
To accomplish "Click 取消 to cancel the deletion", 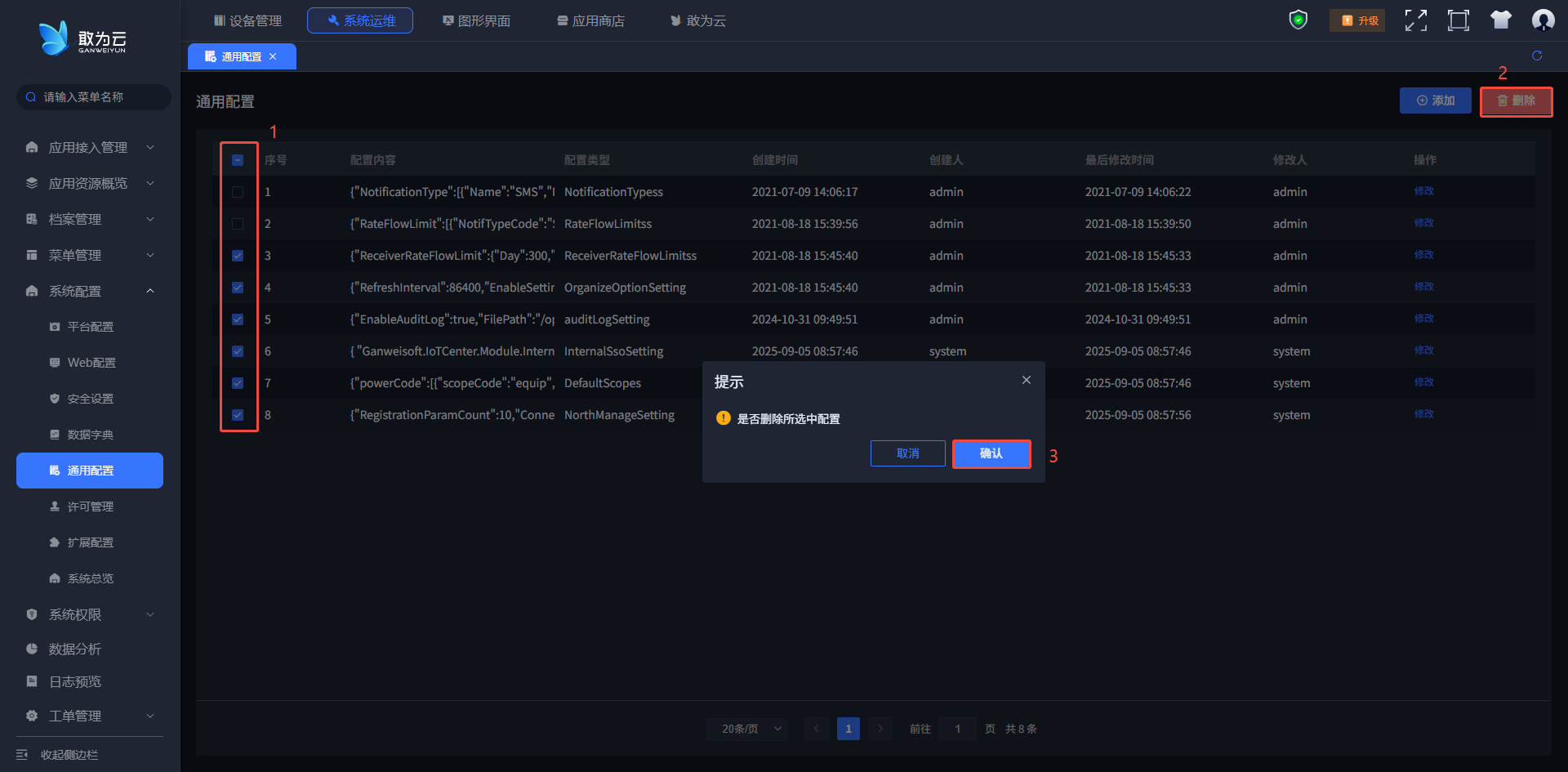I will click(907, 453).
